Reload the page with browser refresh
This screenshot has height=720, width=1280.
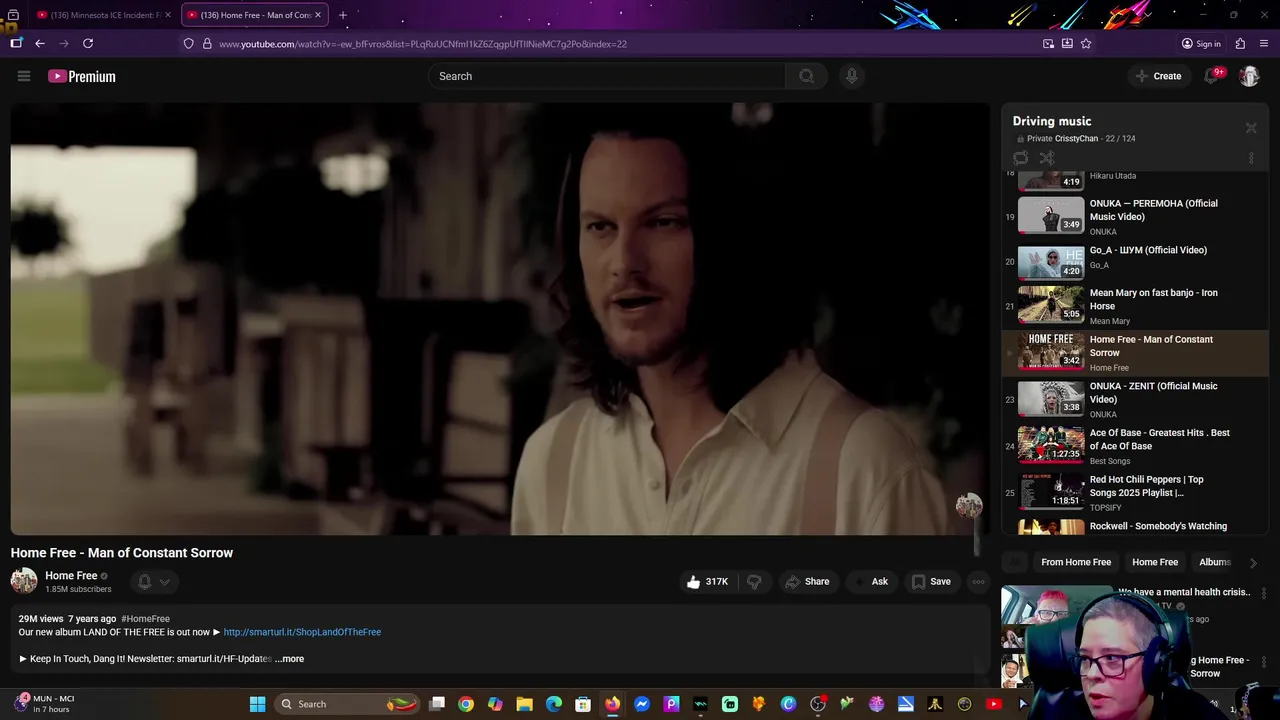pyautogui.click(x=88, y=43)
